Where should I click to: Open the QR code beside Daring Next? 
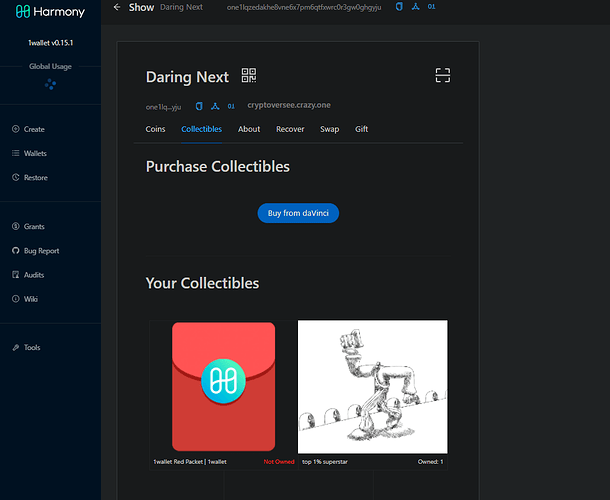249,76
